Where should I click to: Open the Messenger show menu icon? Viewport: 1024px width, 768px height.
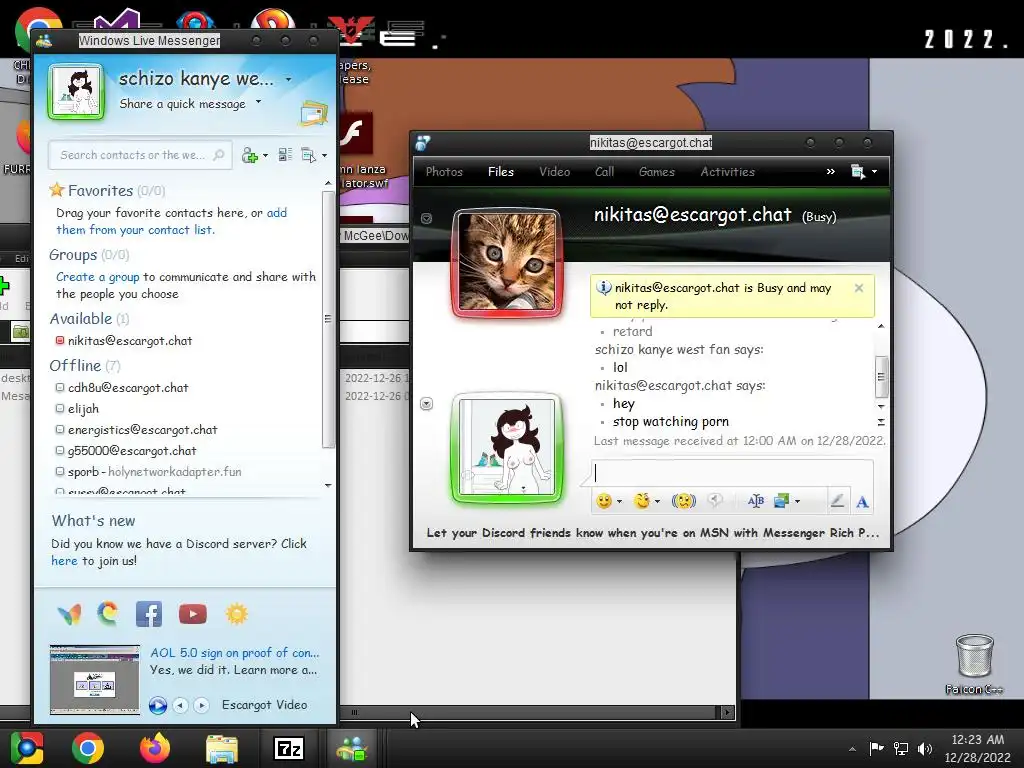[x=308, y=155]
